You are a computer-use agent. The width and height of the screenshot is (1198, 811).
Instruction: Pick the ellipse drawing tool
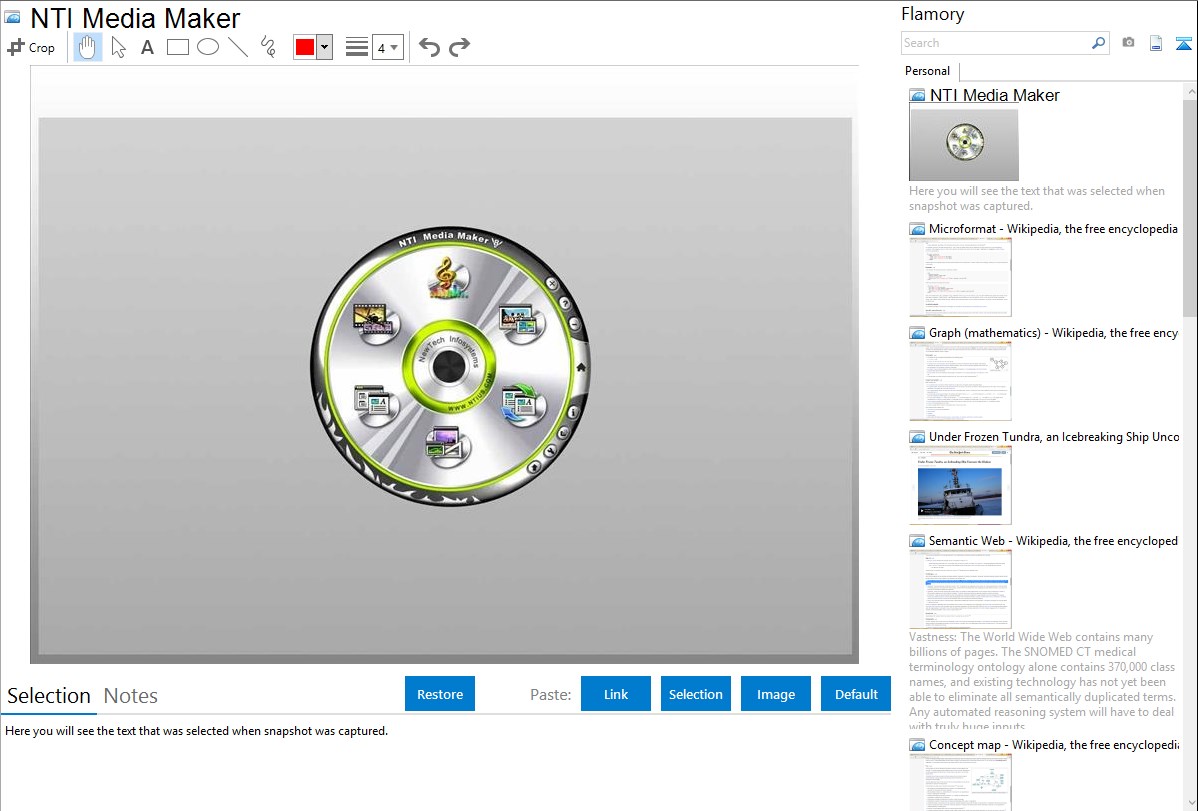pyautogui.click(x=208, y=47)
